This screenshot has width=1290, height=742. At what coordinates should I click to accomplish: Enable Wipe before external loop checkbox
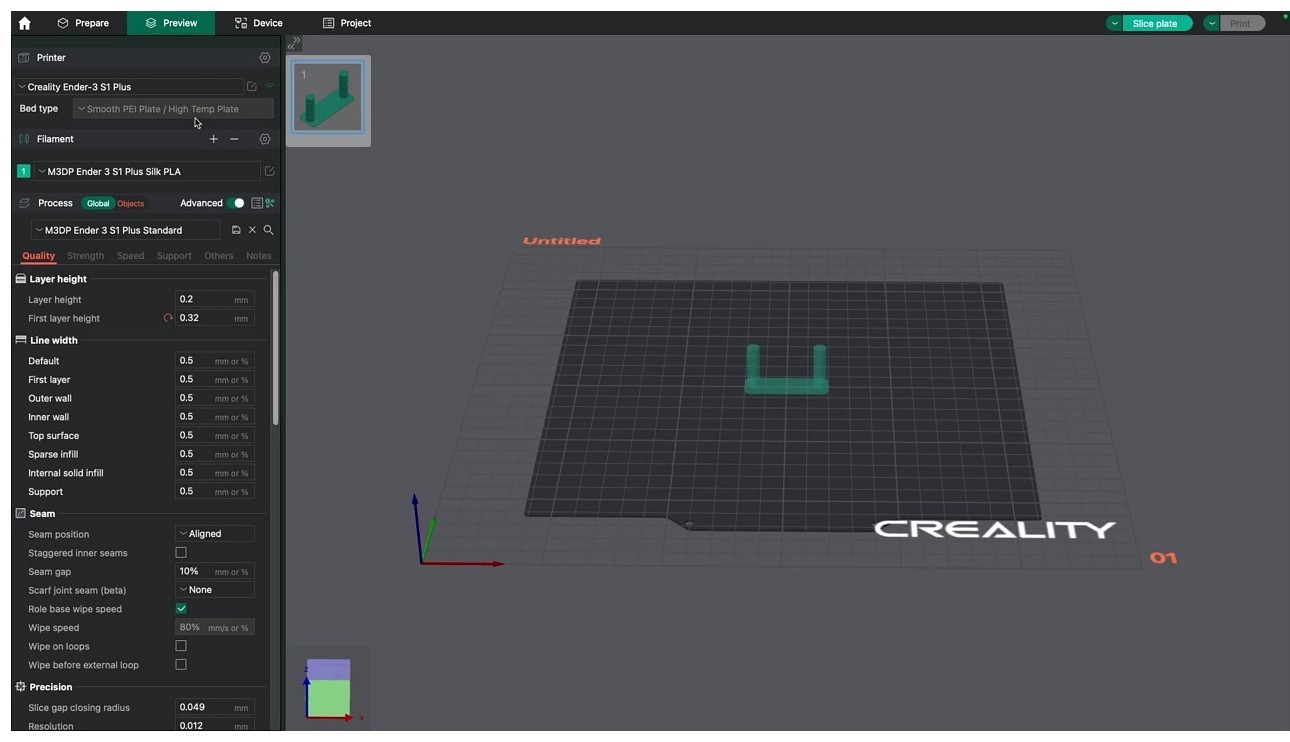(181, 664)
